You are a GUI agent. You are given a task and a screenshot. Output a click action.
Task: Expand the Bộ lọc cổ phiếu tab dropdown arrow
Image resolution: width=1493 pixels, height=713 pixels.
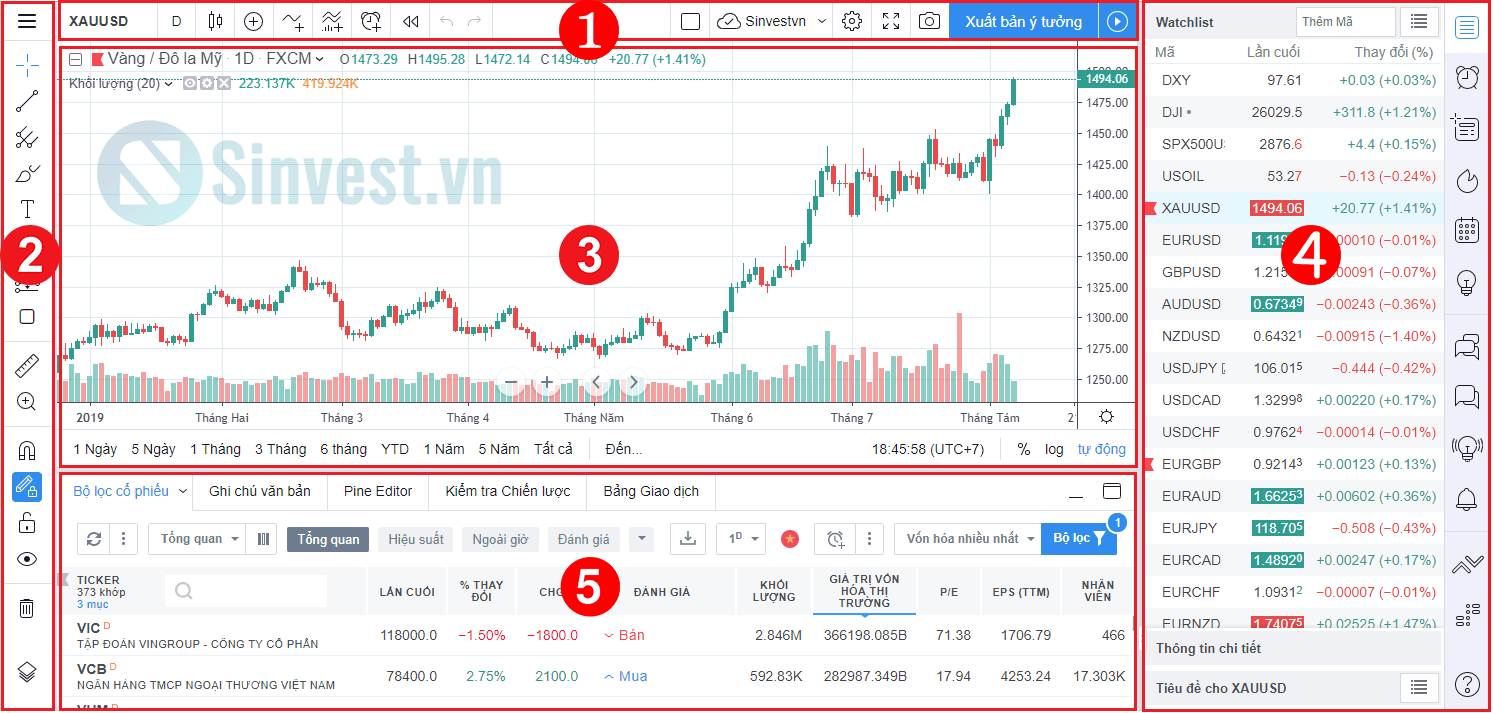click(x=183, y=491)
